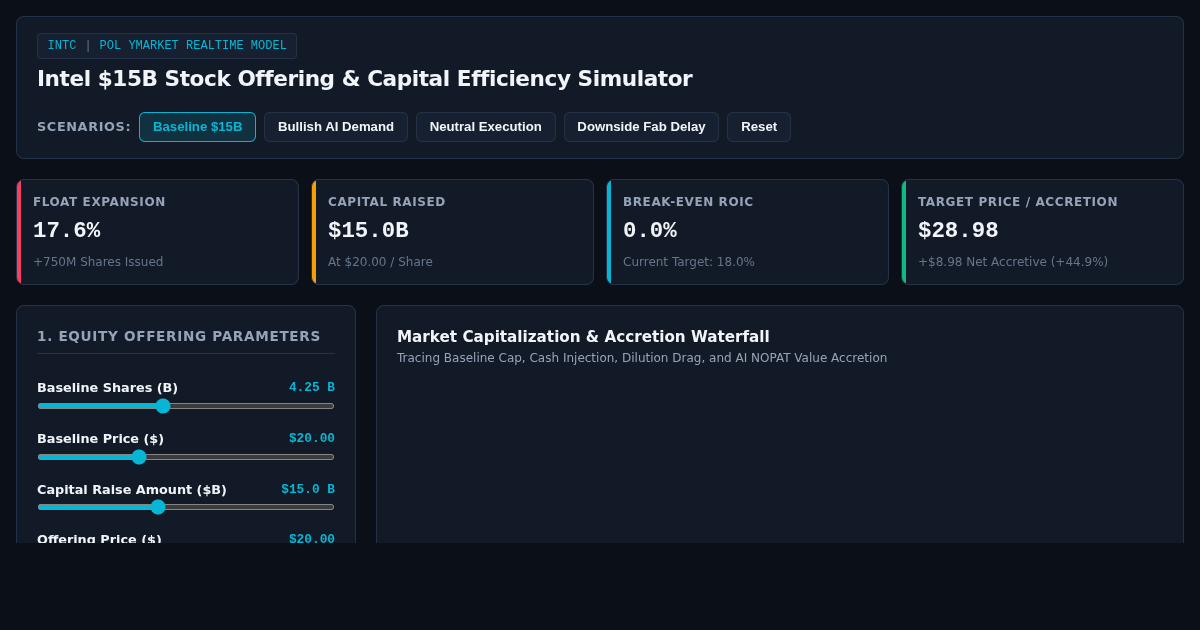Open the Break-Even ROIC 0.0% card
Viewport: 1200px width, 630px height.
[x=747, y=232]
